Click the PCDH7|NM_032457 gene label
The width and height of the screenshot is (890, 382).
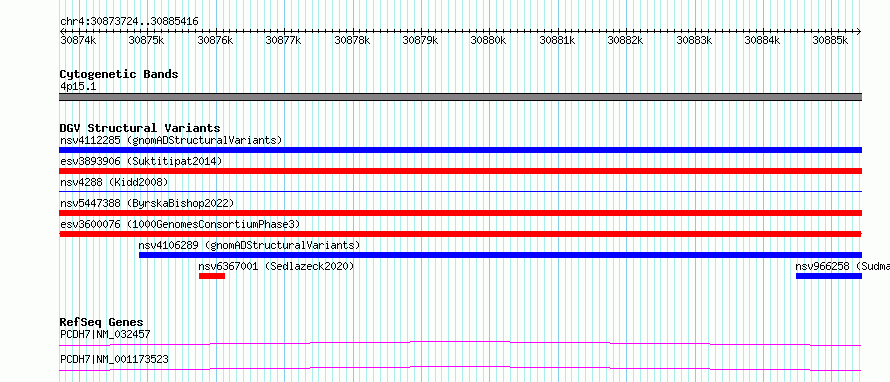point(105,334)
